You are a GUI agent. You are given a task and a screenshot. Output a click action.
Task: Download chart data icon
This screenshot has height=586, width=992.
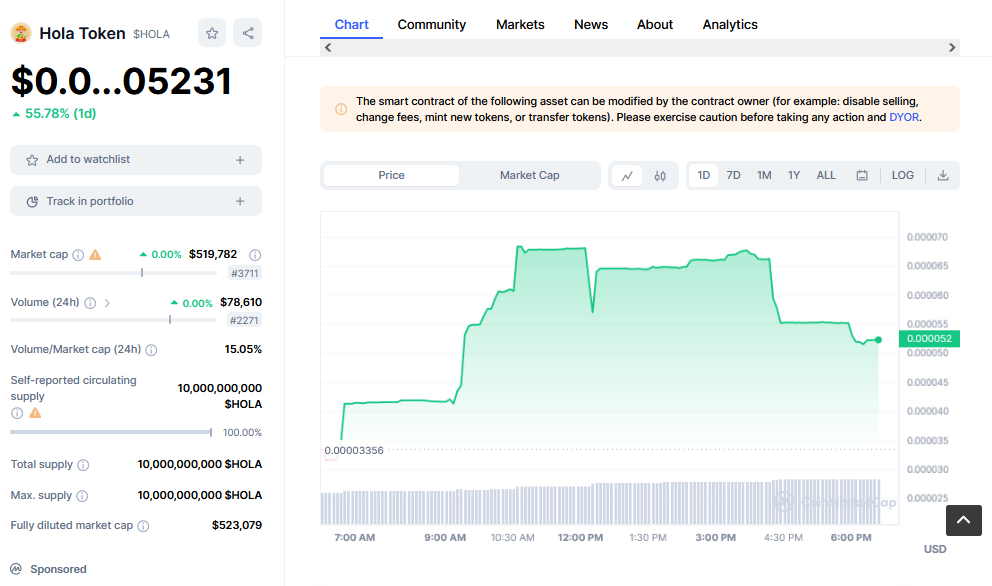click(943, 176)
